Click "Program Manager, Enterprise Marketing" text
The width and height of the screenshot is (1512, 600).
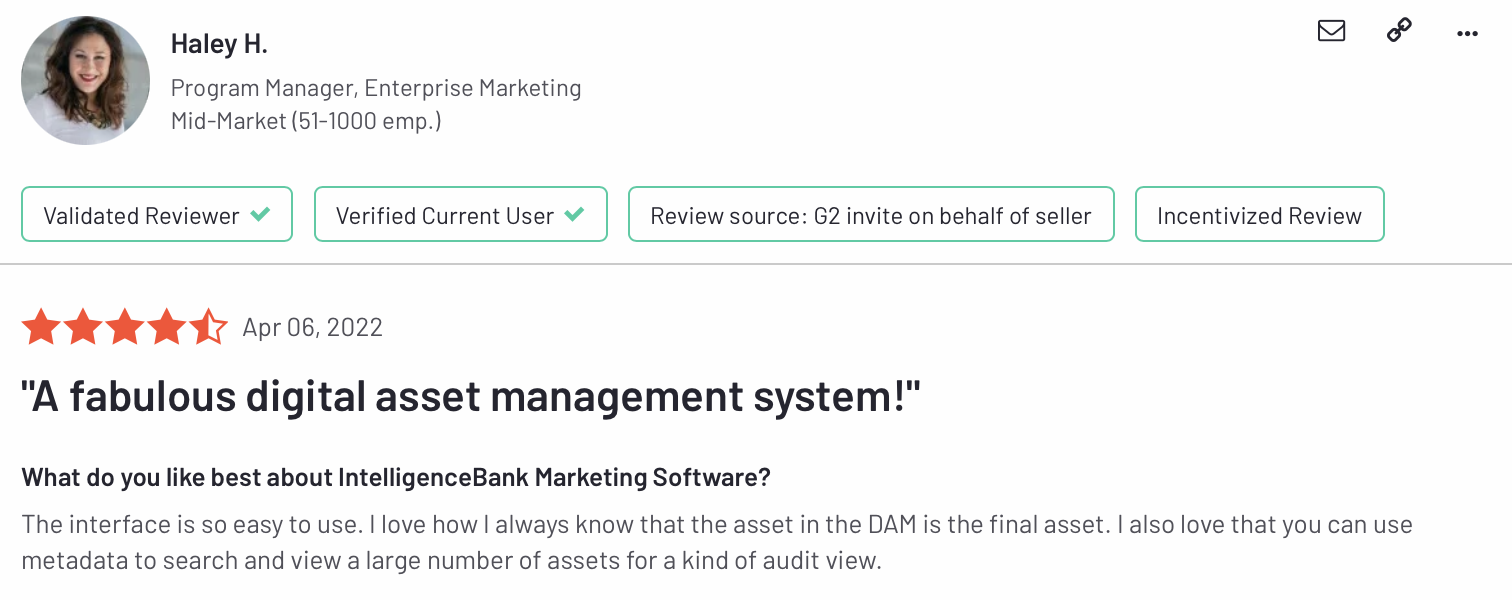tap(376, 88)
